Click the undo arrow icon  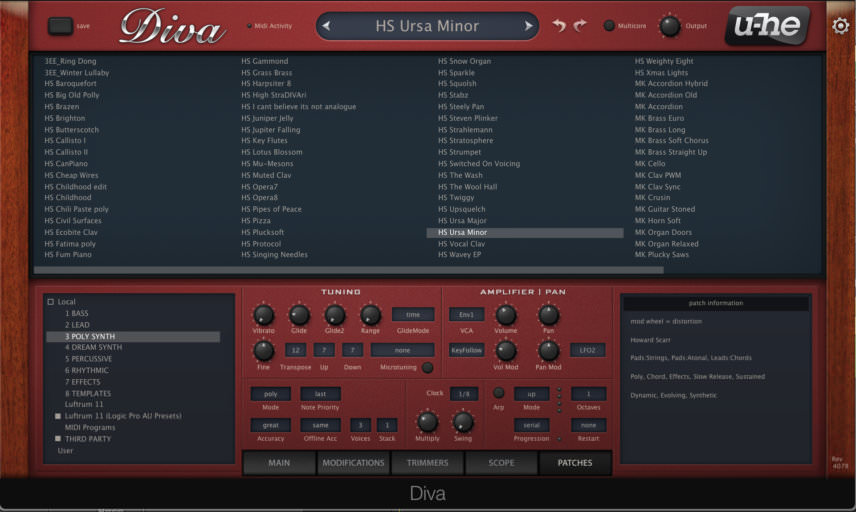click(x=558, y=25)
